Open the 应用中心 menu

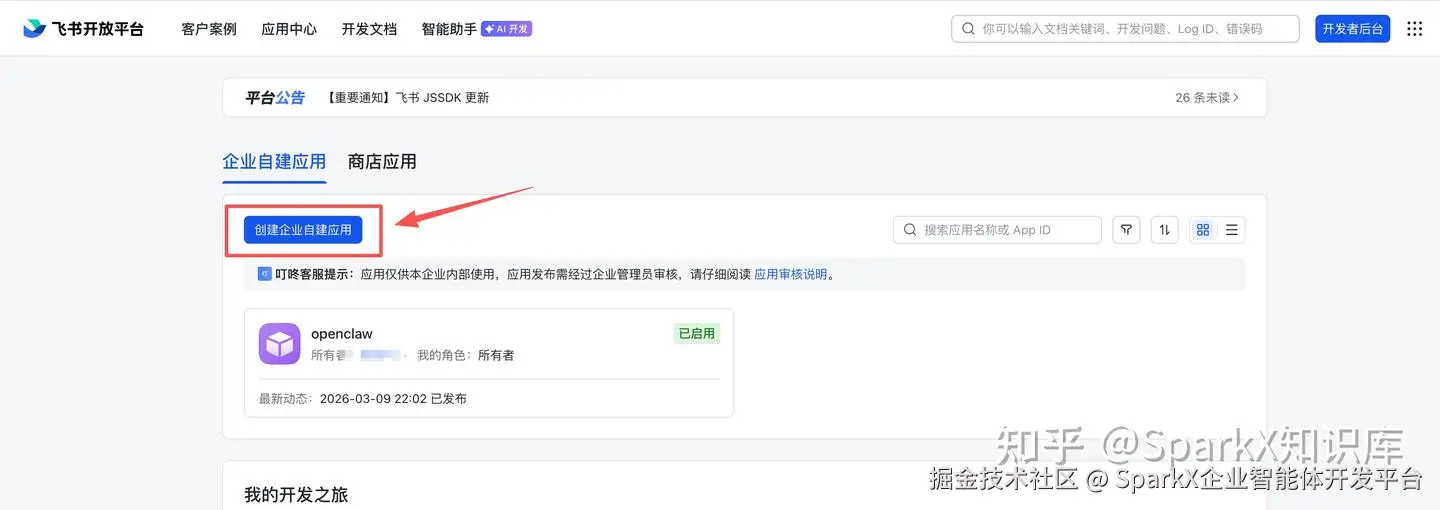point(289,29)
